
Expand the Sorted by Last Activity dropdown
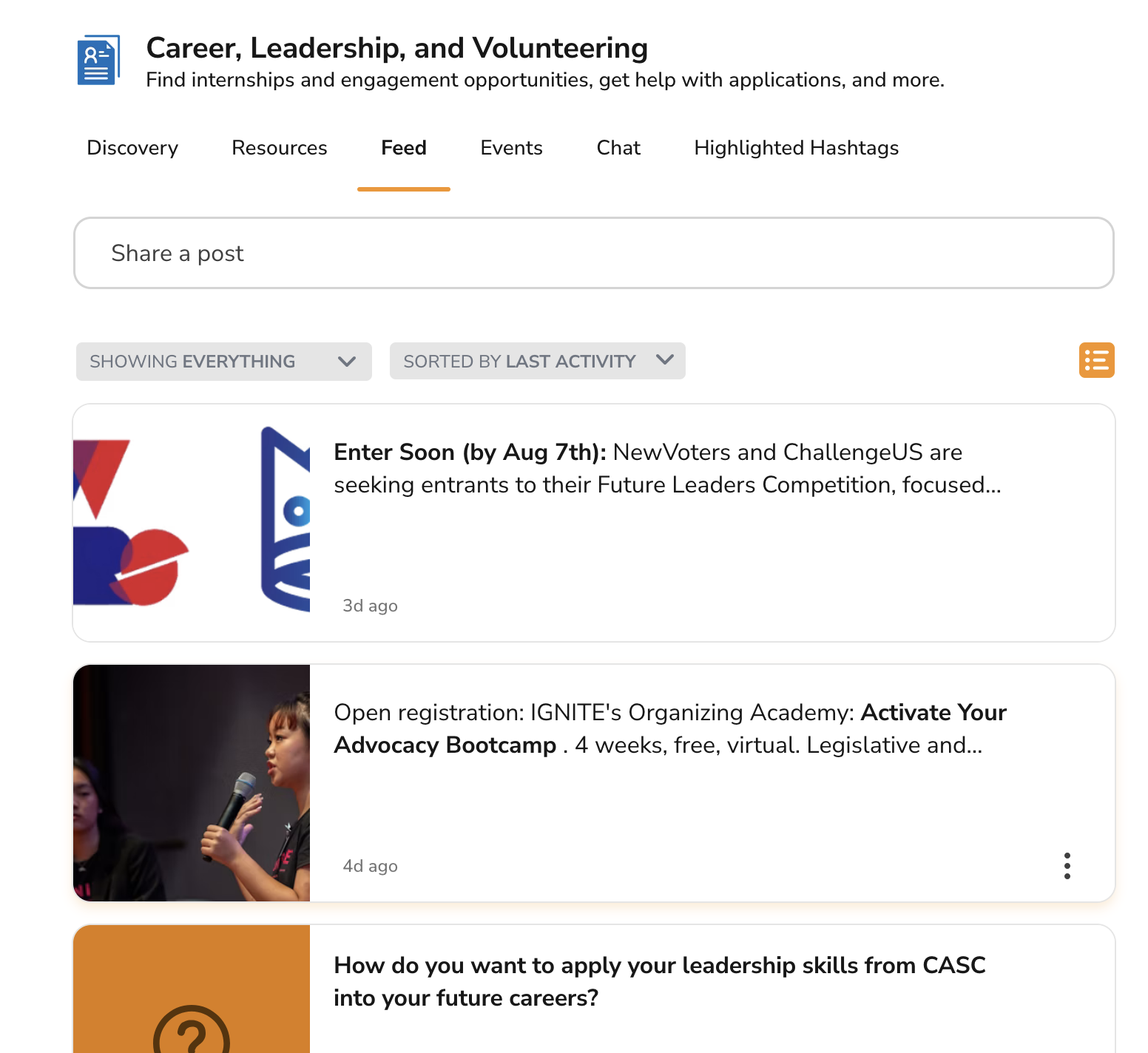537,361
